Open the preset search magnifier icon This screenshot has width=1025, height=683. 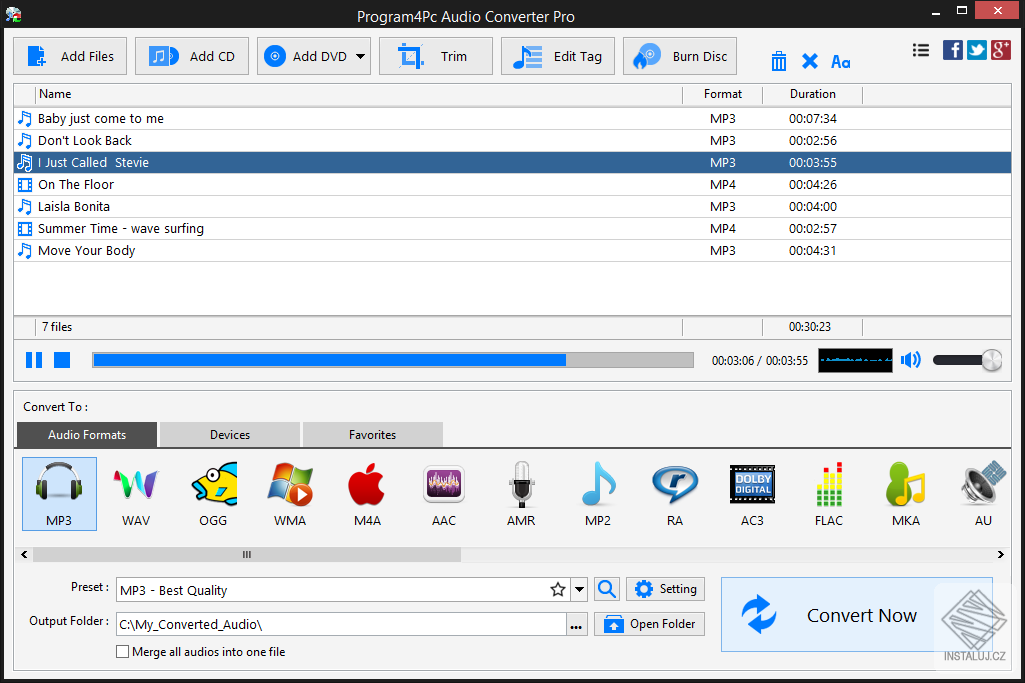(x=606, y=589)
